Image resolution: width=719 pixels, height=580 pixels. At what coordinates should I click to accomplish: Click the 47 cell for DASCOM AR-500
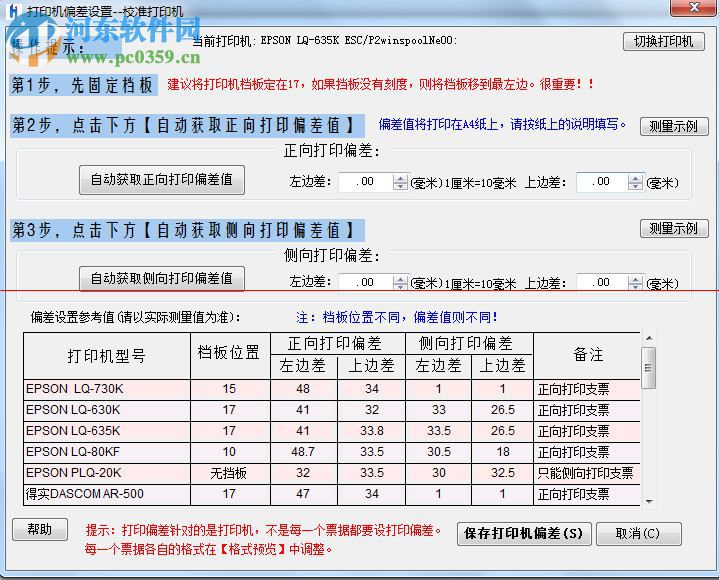(304, 494)
